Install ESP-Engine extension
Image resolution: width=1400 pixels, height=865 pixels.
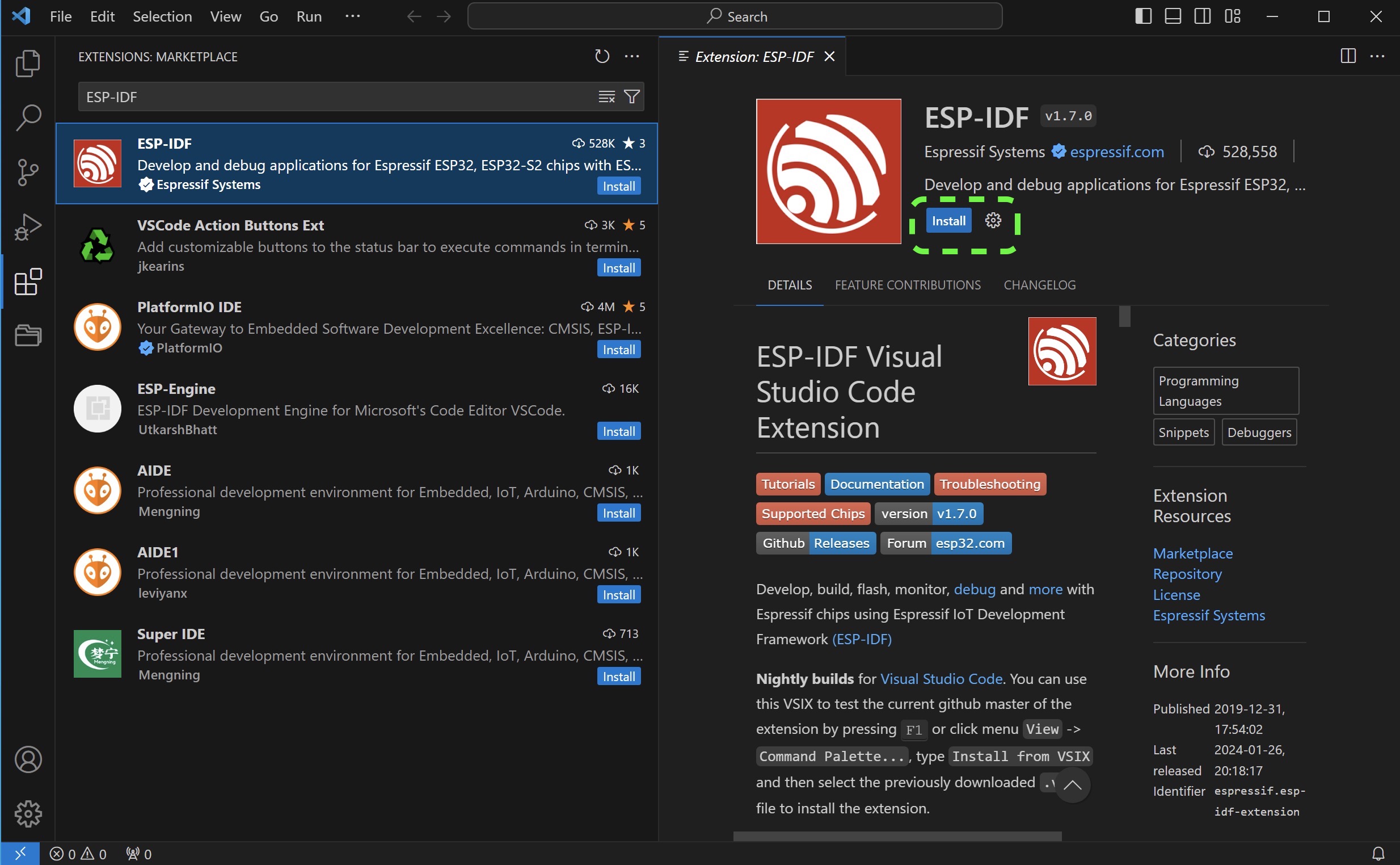618,431
